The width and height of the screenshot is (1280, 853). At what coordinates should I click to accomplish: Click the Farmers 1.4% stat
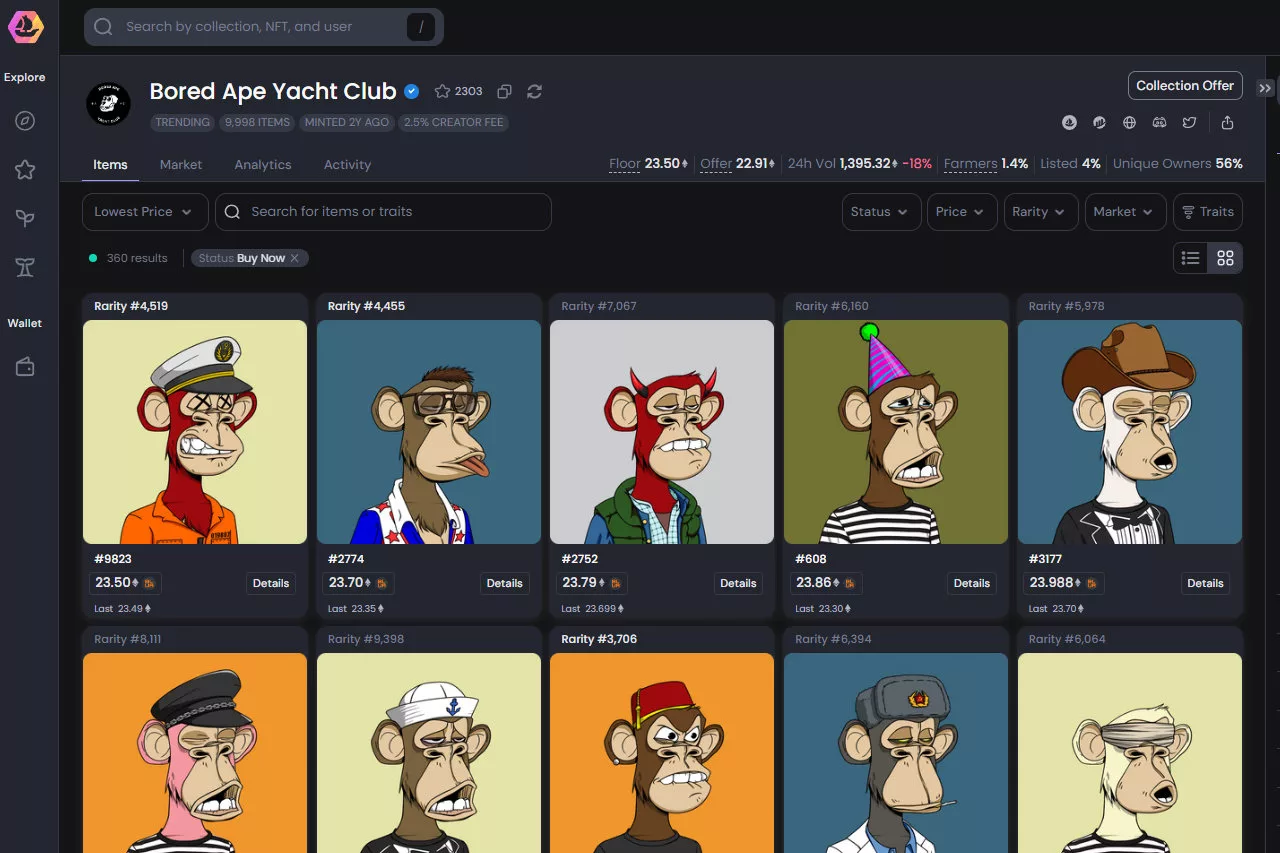(x=985, y=164)
